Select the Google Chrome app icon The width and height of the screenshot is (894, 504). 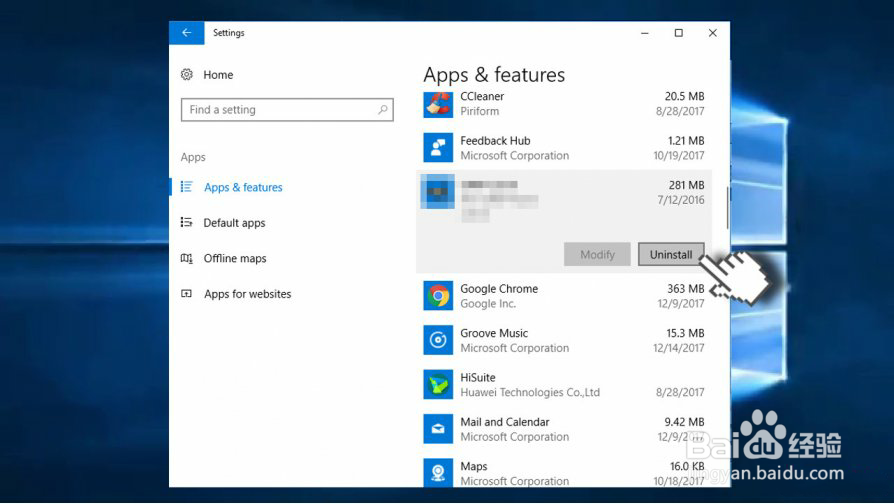tap(438, 296)
